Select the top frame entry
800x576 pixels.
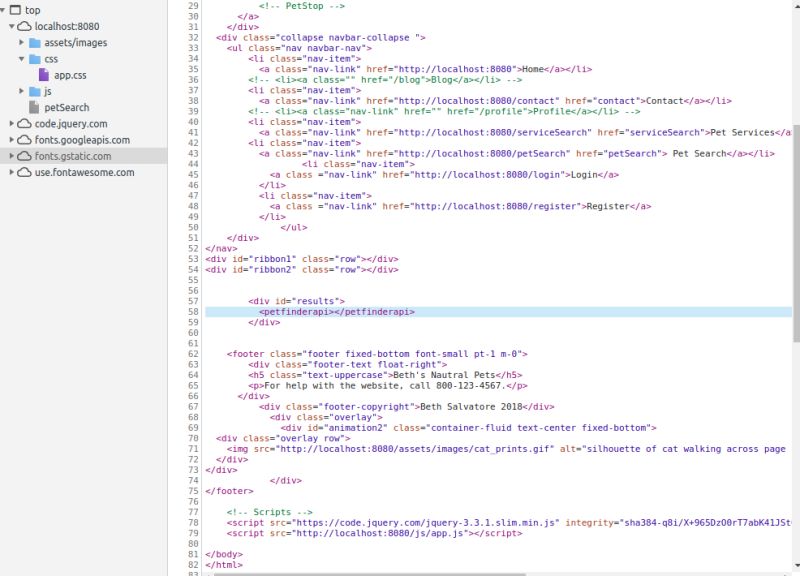tap(28, 11)
